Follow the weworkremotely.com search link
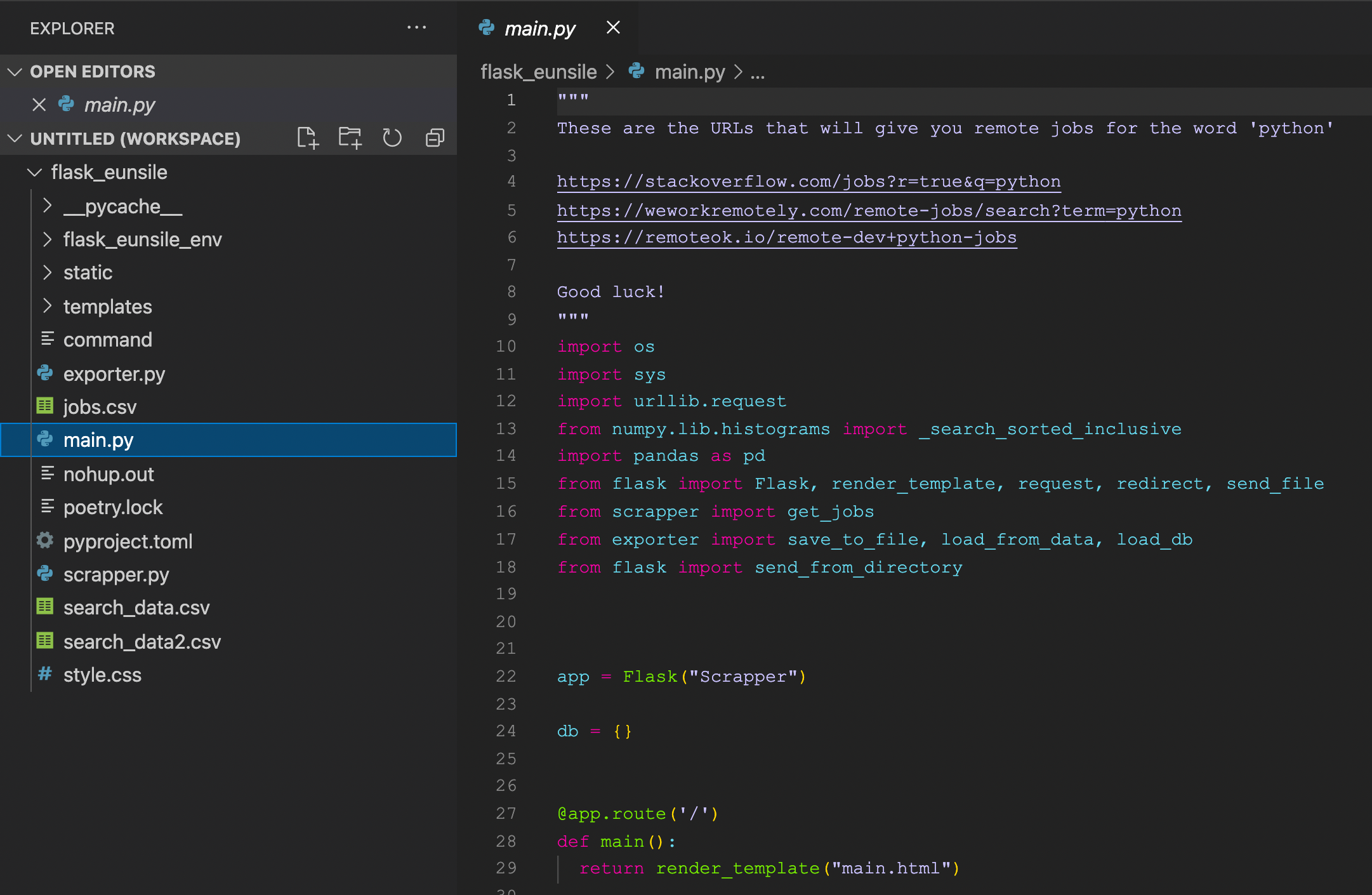 tap(869, 211)
